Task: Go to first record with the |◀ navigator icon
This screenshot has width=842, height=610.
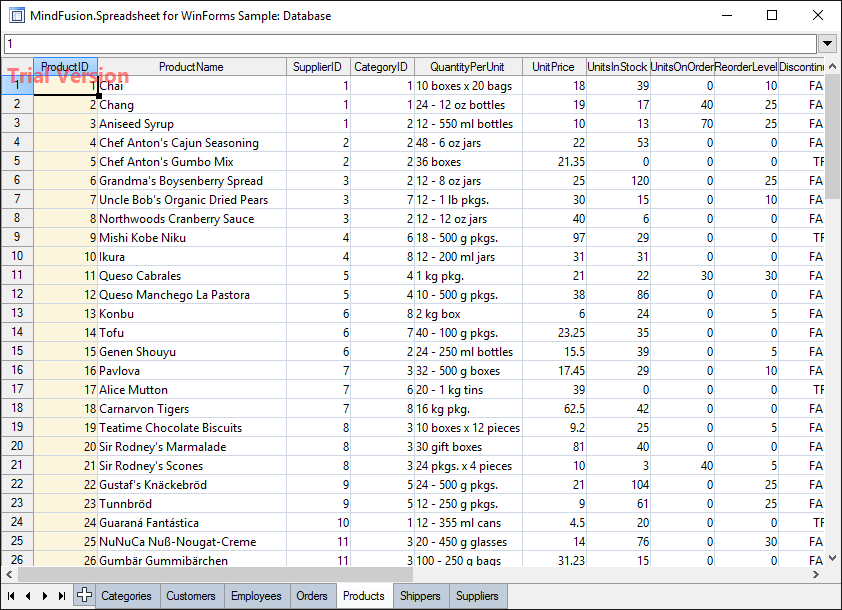Action: tap(12, 596)
